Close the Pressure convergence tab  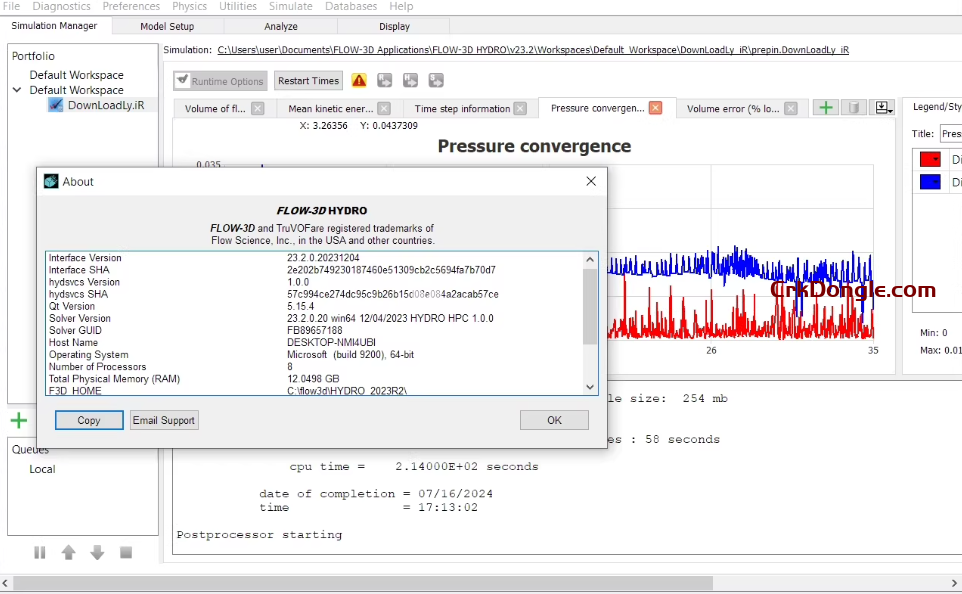click(655, 108)
